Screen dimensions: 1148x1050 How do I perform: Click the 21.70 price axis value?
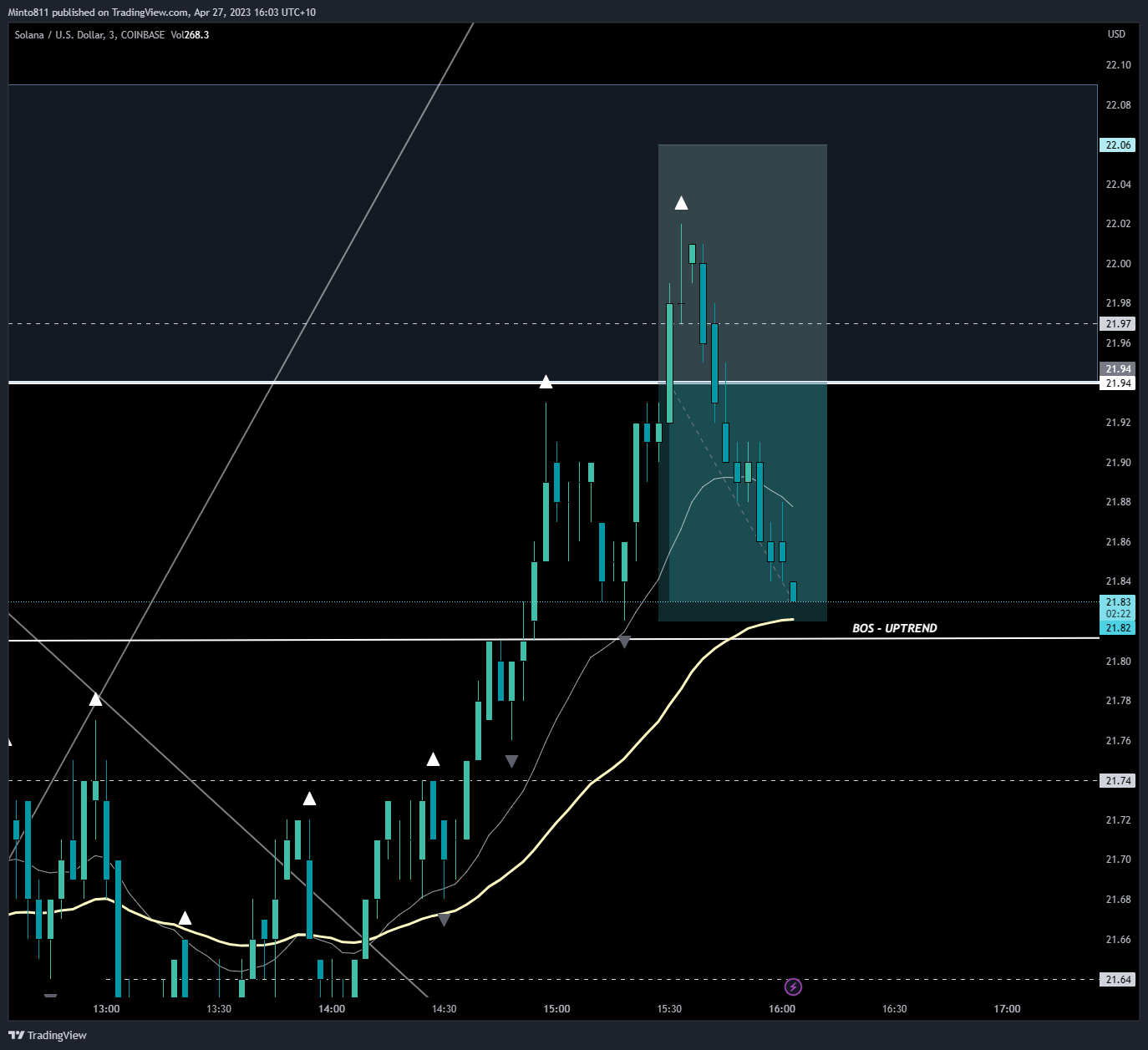[x=1118, y=860]
